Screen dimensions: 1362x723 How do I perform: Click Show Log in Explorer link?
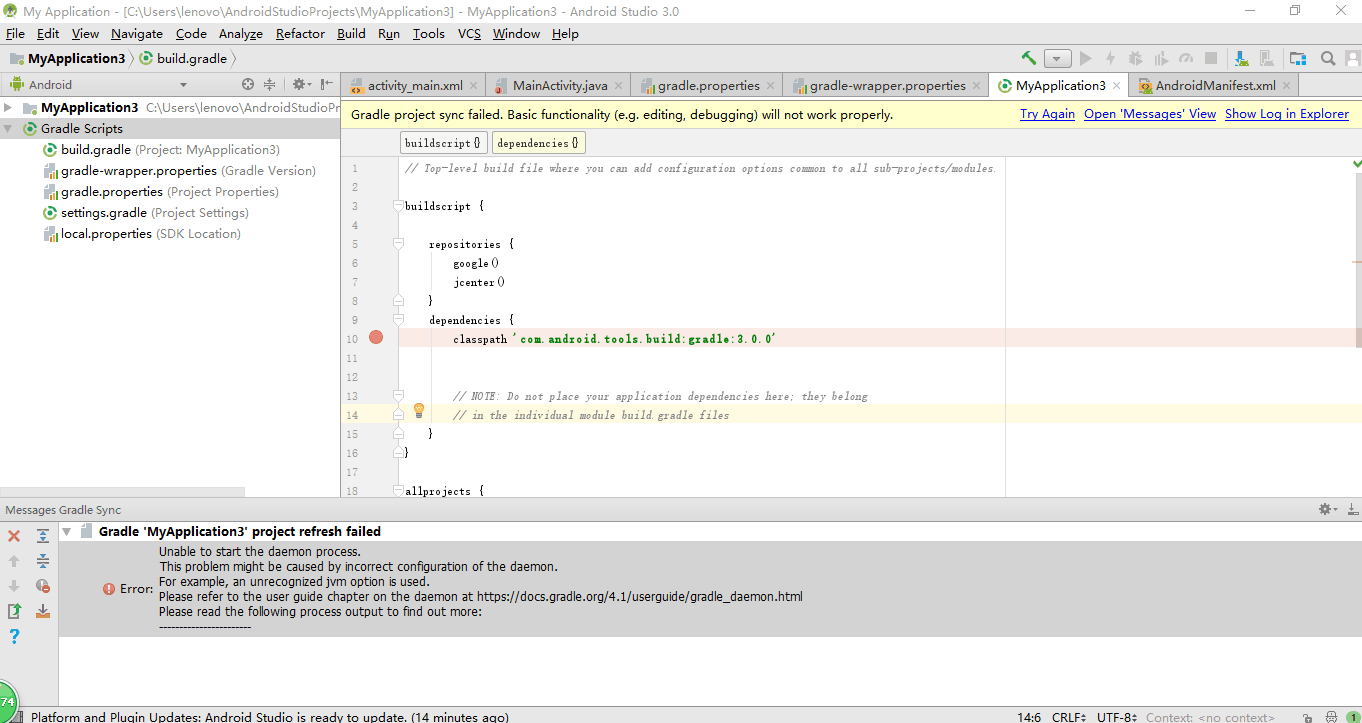[x=1287, y=114]
